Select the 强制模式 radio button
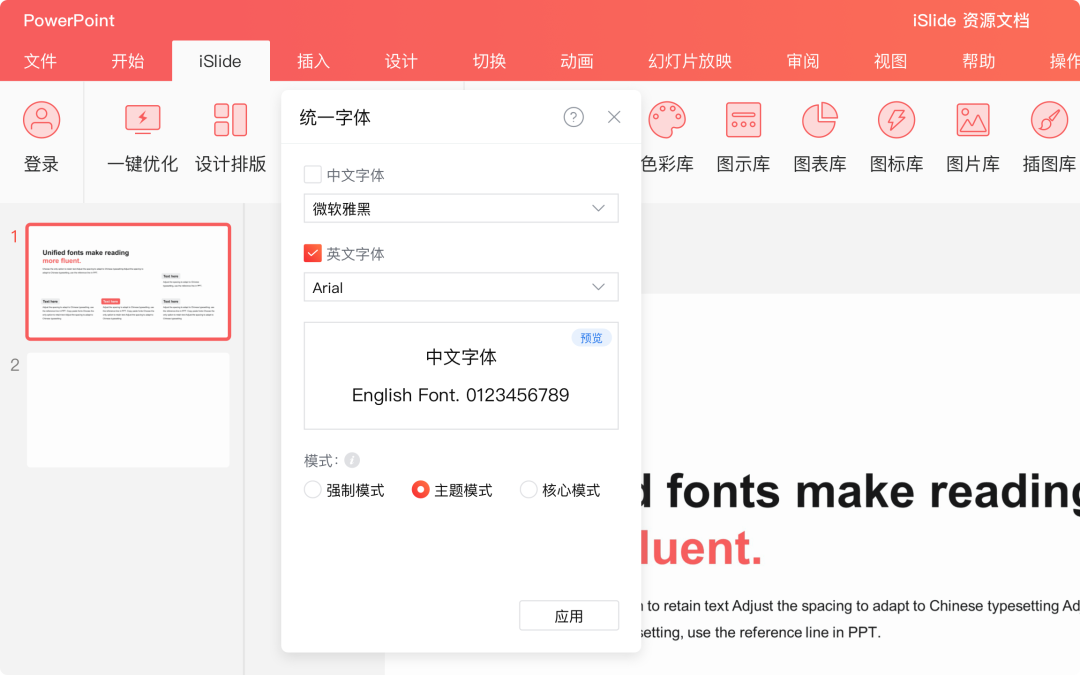1080x675 pixels. 313,490
